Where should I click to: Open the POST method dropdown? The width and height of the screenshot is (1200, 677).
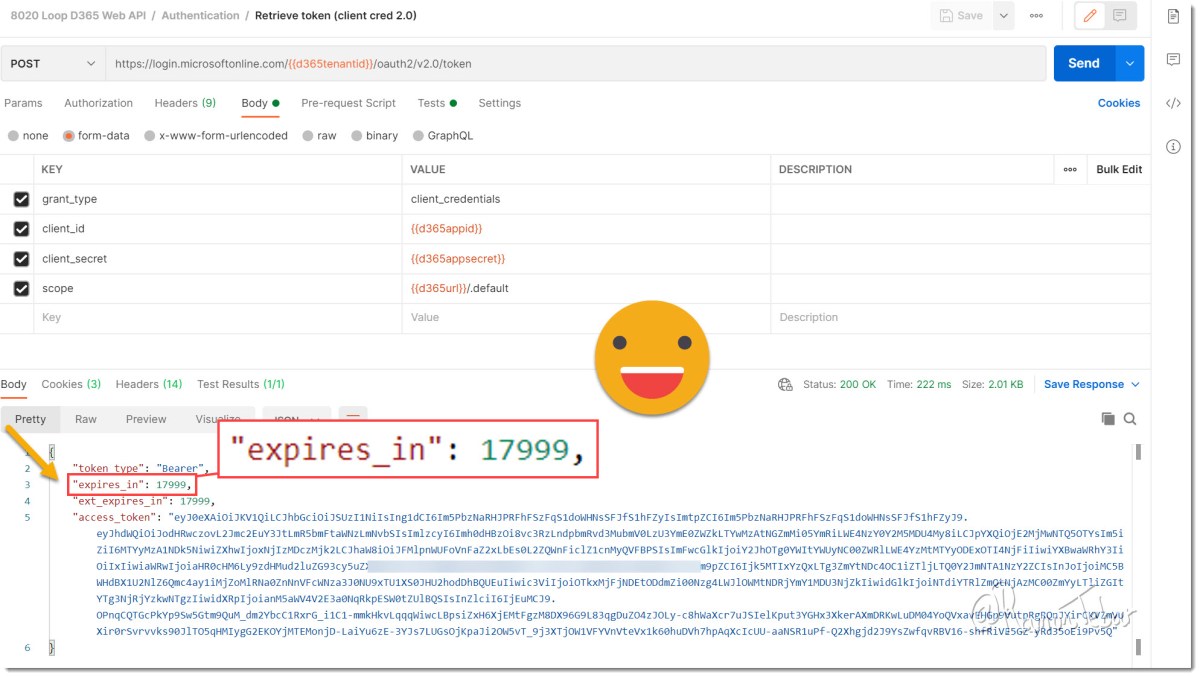tap(52, 63)
